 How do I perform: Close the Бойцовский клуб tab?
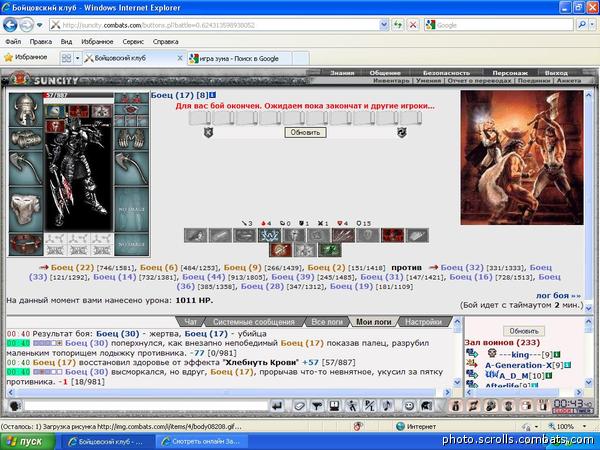[x=179, y=58]
